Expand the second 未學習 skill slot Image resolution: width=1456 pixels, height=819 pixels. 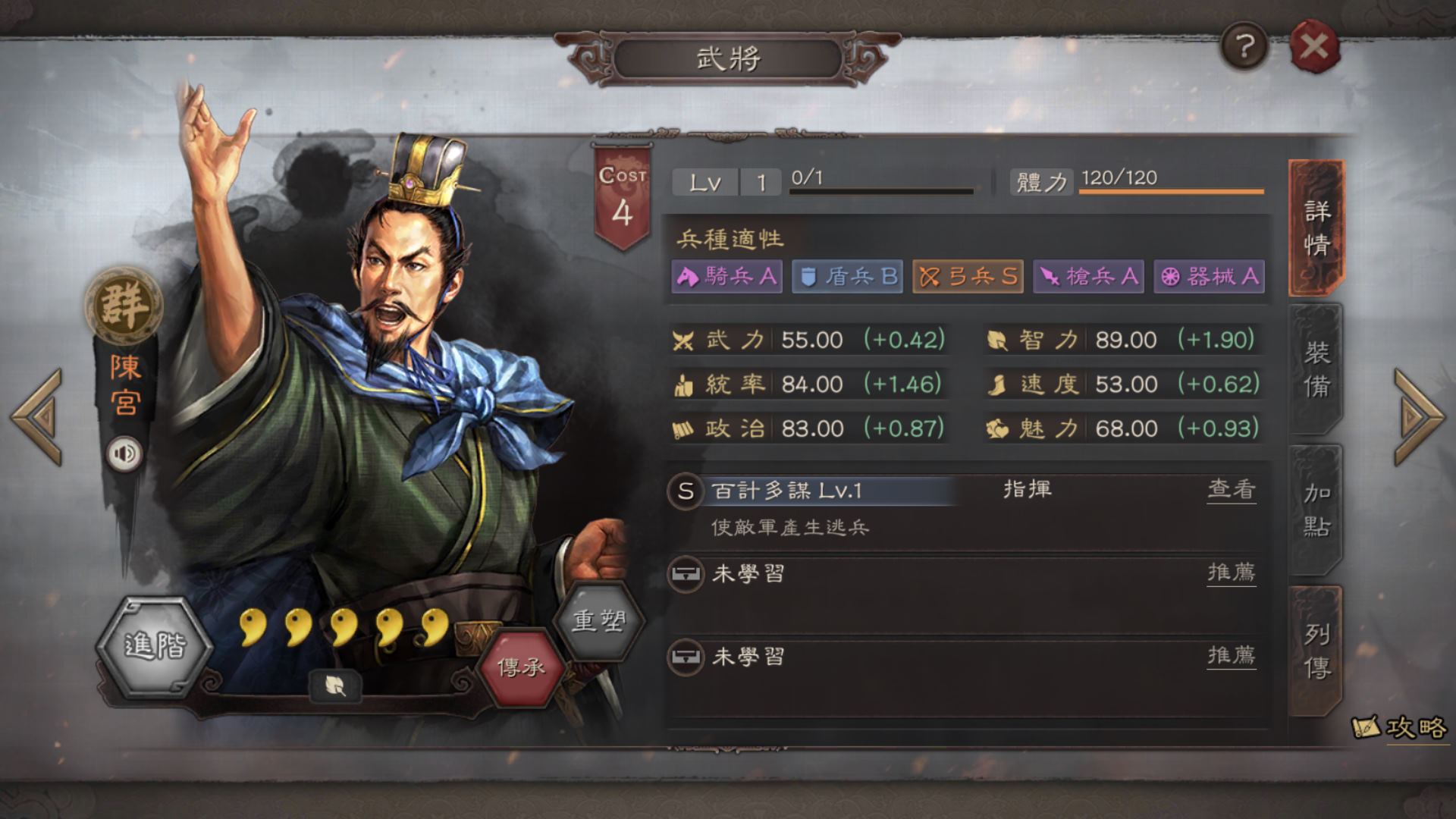[968, 675]
